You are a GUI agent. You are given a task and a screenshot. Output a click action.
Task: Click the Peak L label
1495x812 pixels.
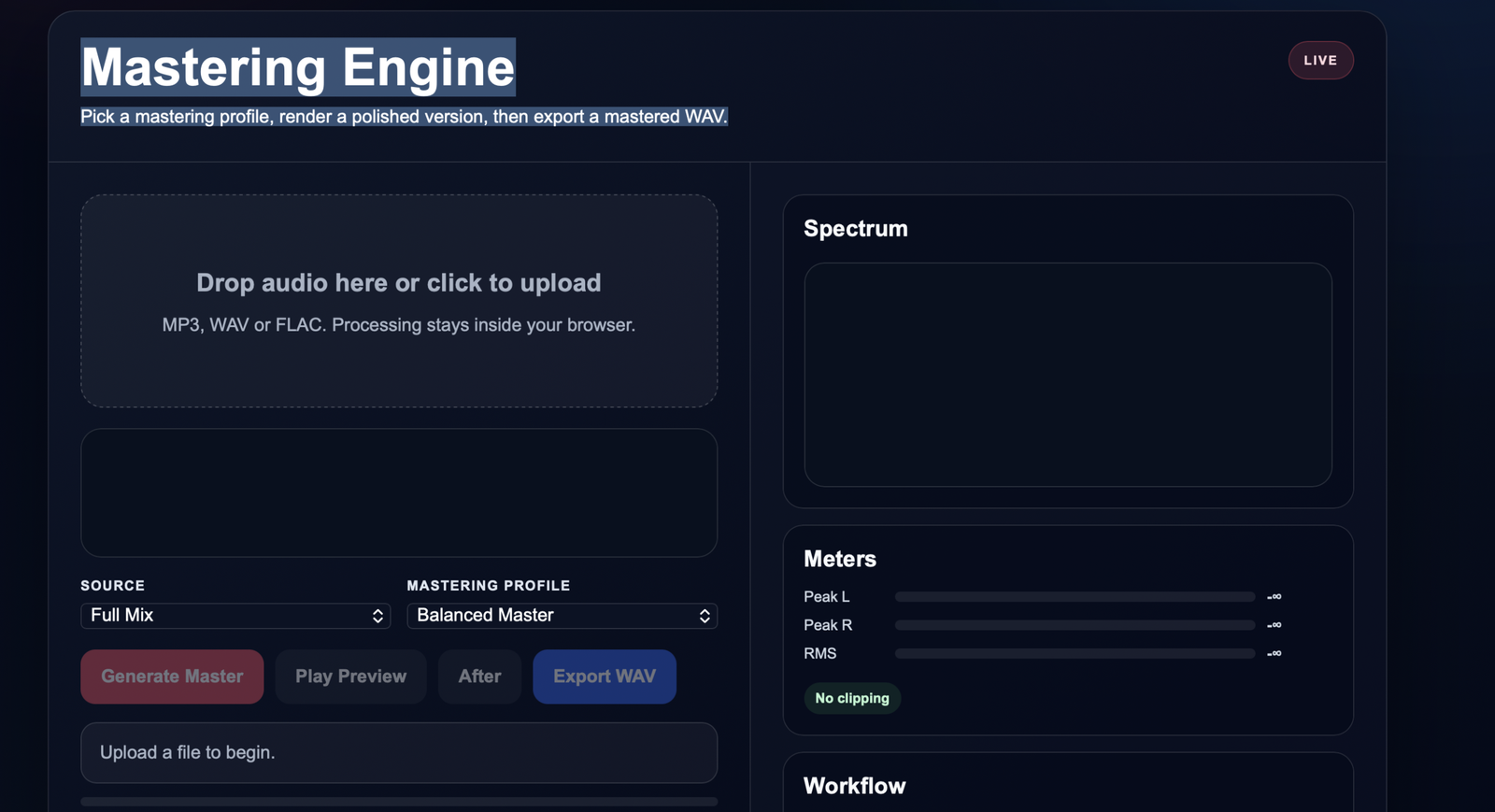coord(827,596)
